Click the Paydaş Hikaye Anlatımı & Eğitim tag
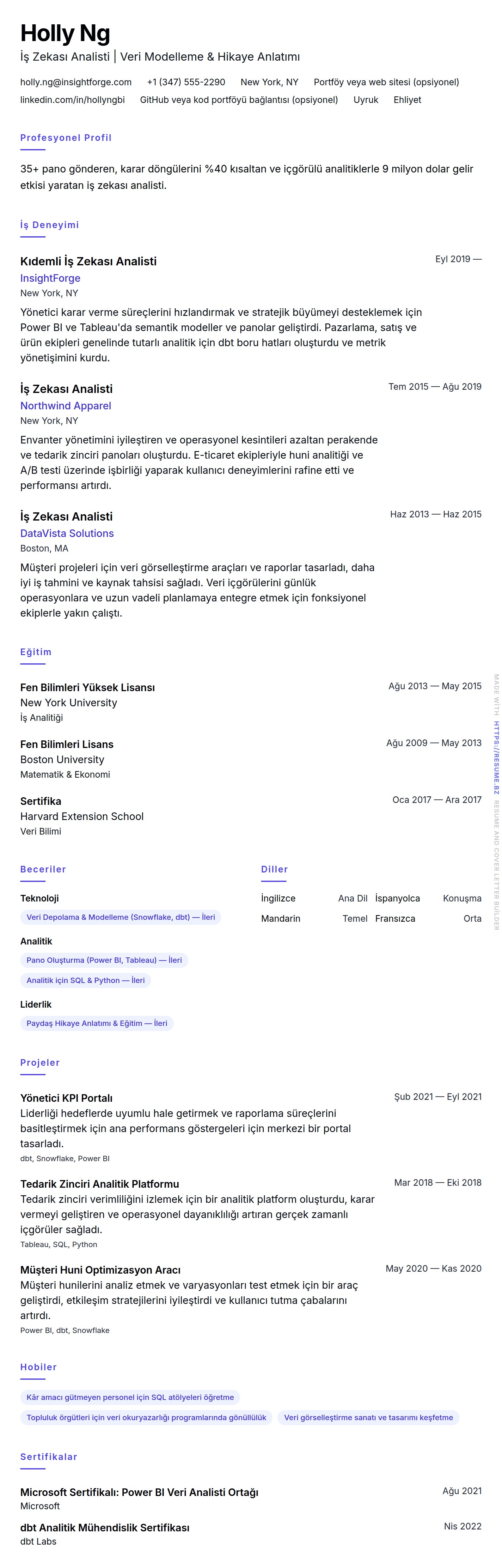The height and width of the screenshot is (1568, 502). [97, 1023]
